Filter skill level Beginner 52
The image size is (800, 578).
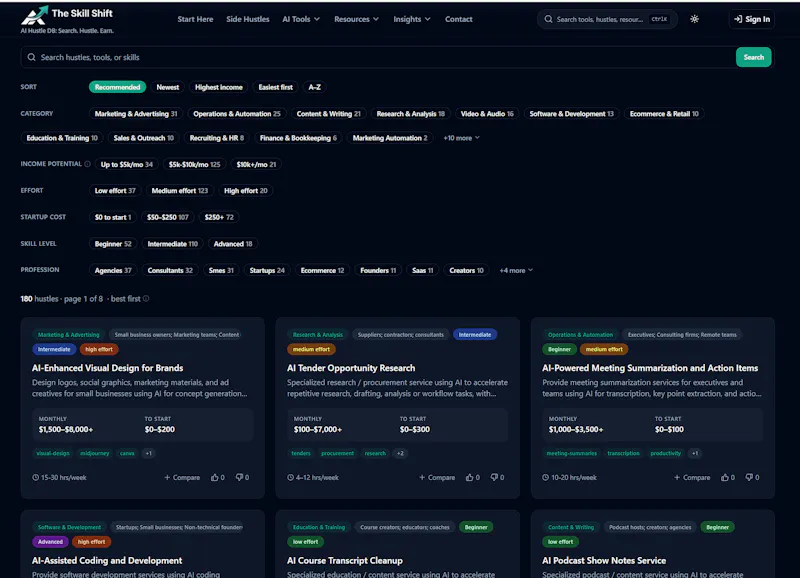[113, 244]
